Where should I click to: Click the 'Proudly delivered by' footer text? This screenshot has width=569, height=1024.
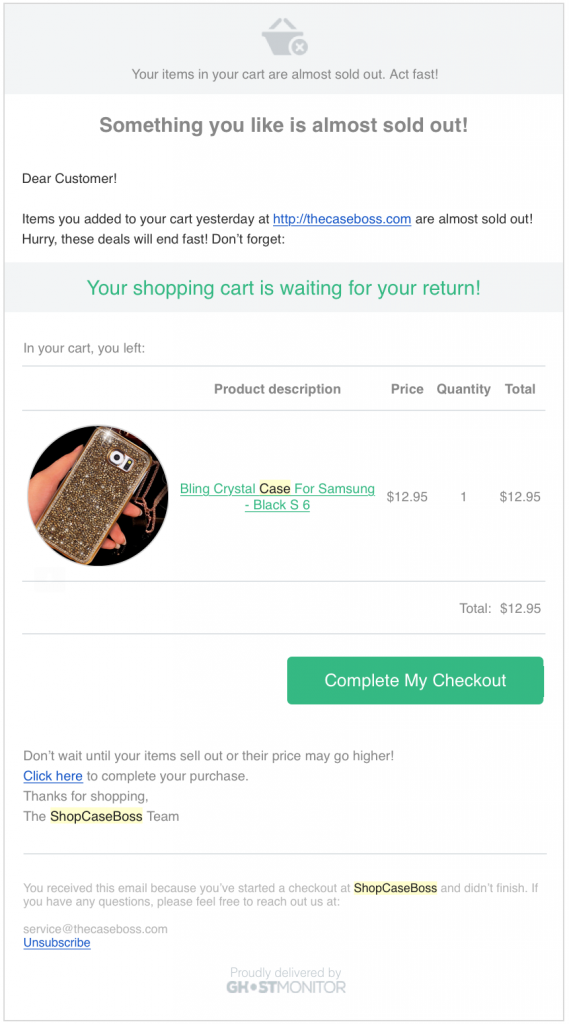[285, 973]
